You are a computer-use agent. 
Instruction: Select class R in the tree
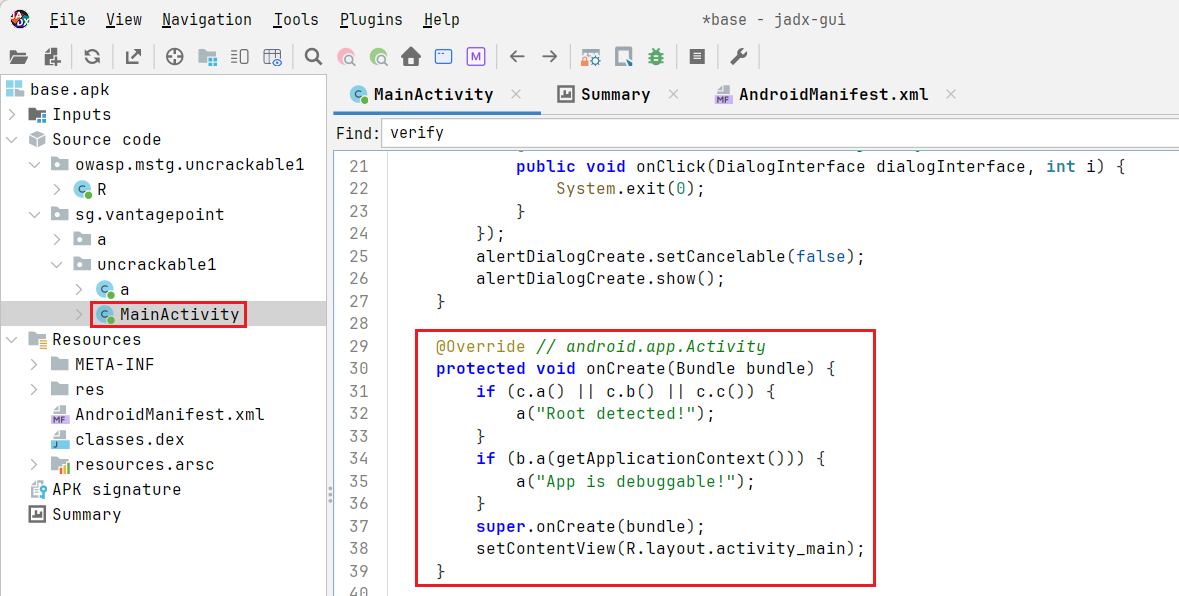pos(90,189)
